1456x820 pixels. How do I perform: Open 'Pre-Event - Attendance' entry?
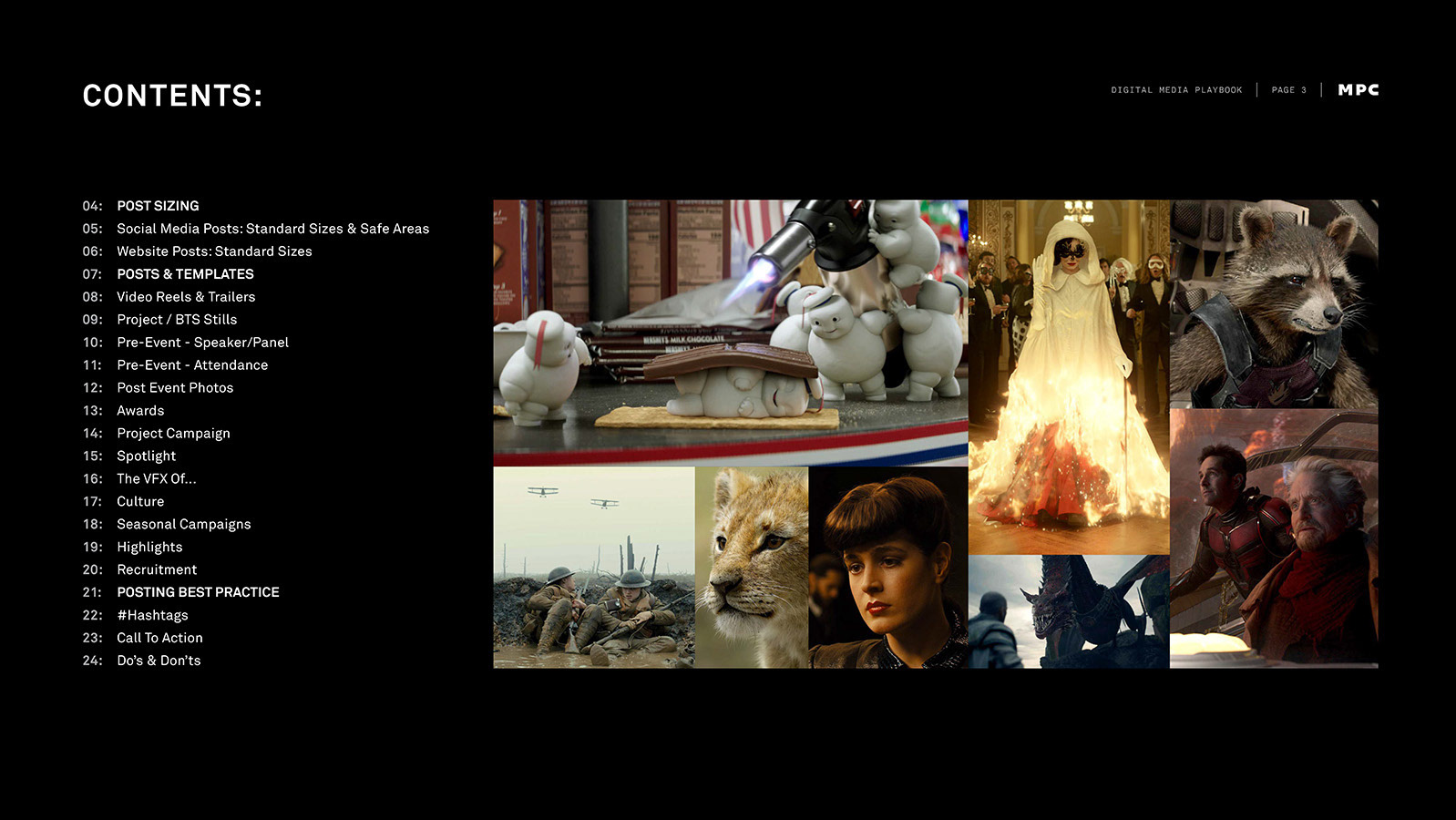(x=192, y=365)
